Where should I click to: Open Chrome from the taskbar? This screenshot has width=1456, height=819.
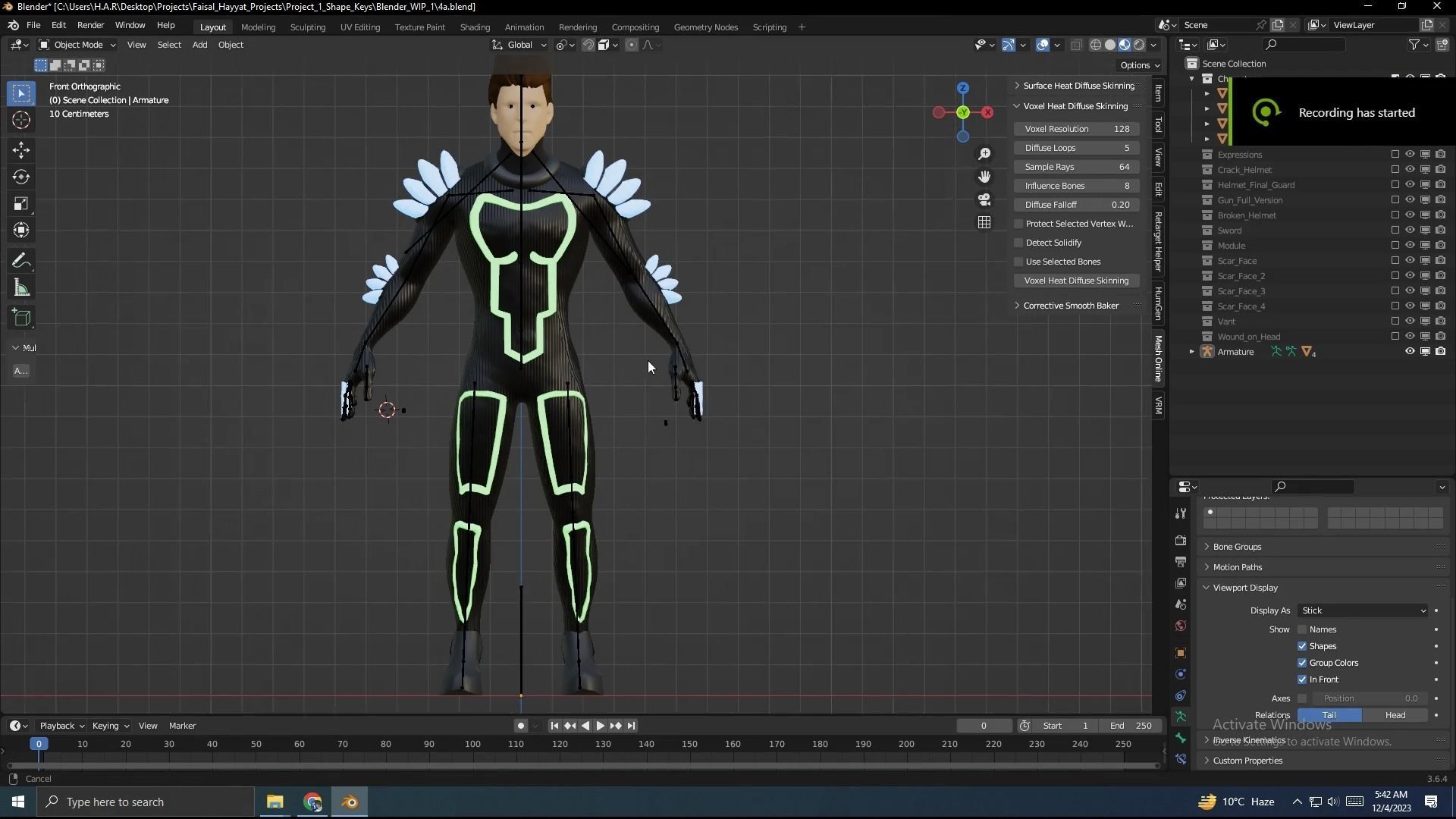312,802
